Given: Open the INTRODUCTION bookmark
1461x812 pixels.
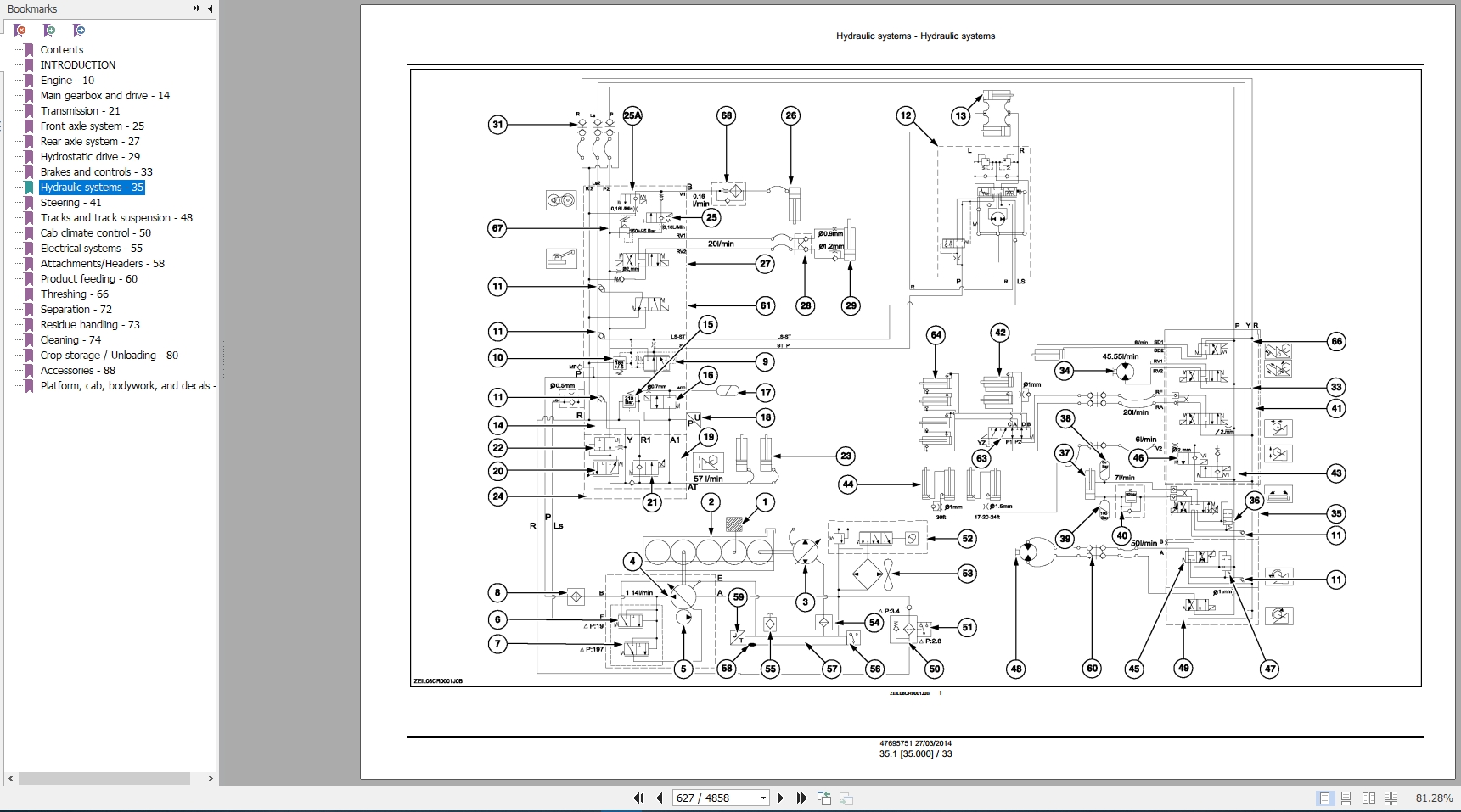Looking at the screenshot, I should (x=78, y=65).
